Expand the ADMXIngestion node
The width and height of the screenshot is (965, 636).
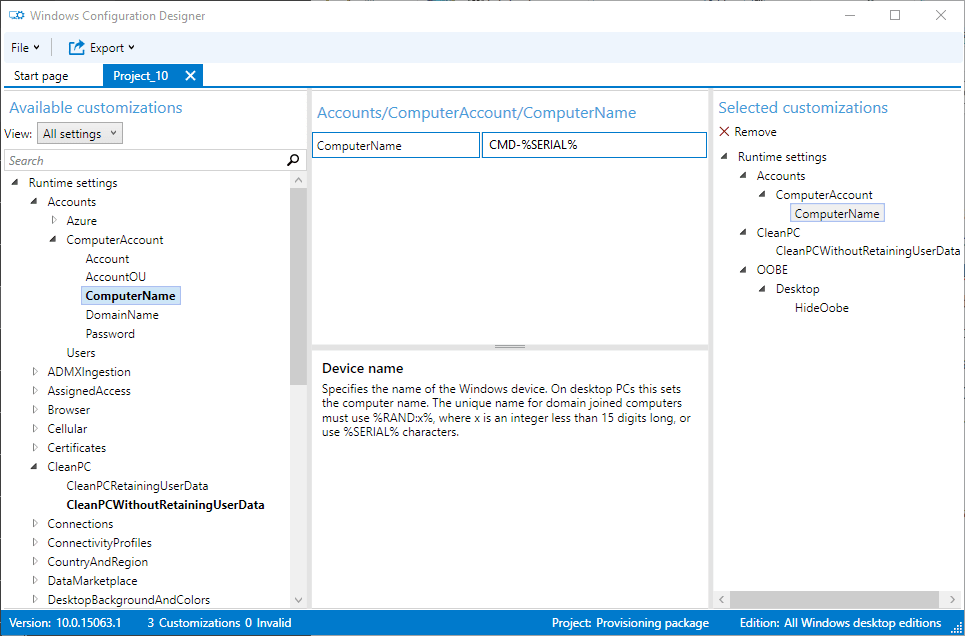35,372
